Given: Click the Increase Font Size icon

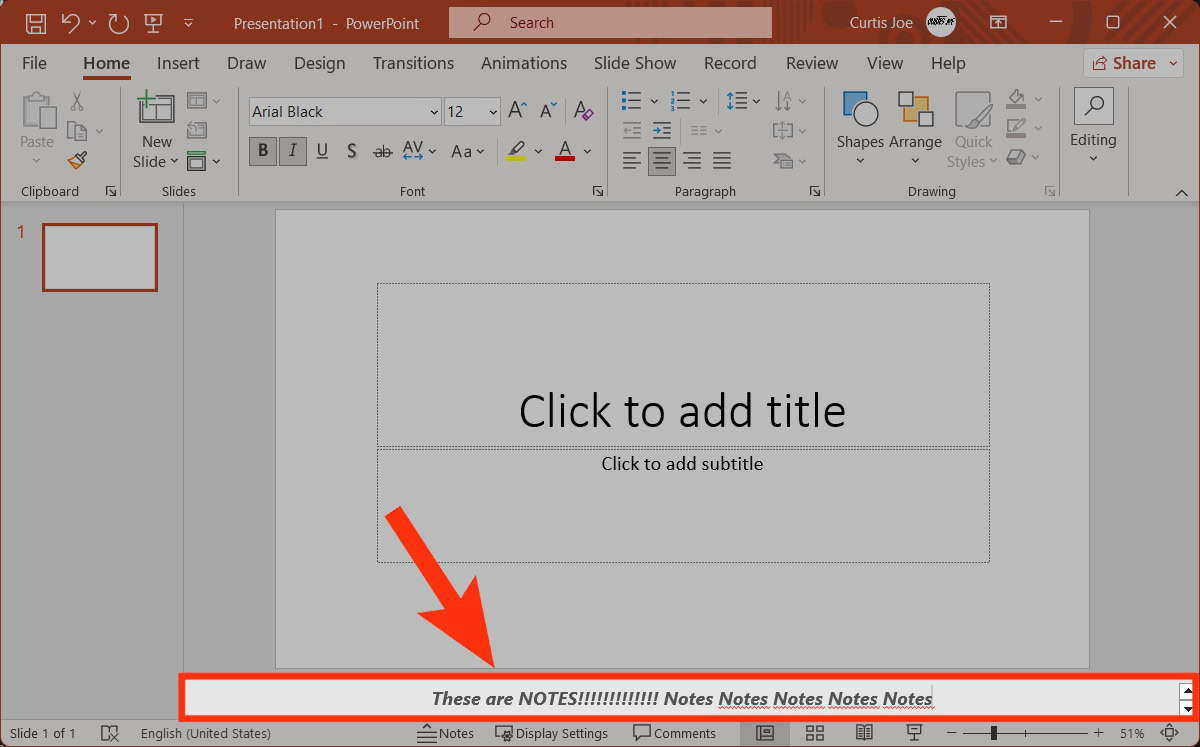Looking at the screenshot, I should pyautogui.click(x=517, y=111).
